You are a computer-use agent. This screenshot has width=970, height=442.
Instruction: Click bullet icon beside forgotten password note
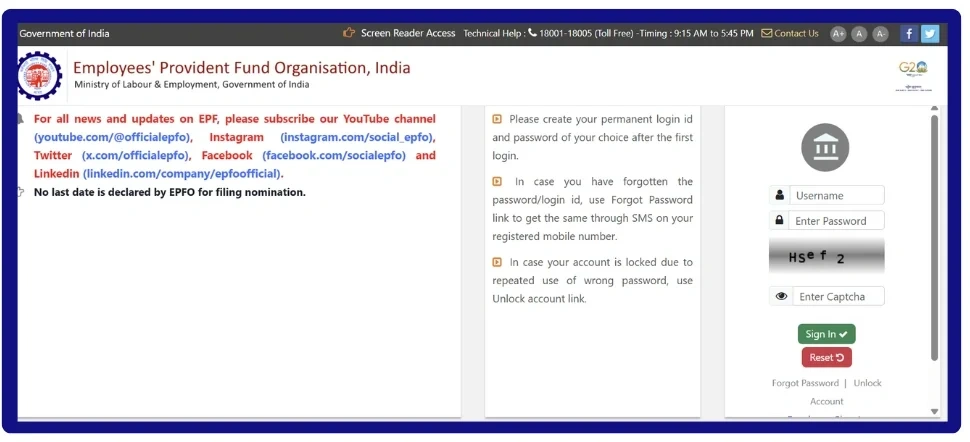[x=497, y=181]
